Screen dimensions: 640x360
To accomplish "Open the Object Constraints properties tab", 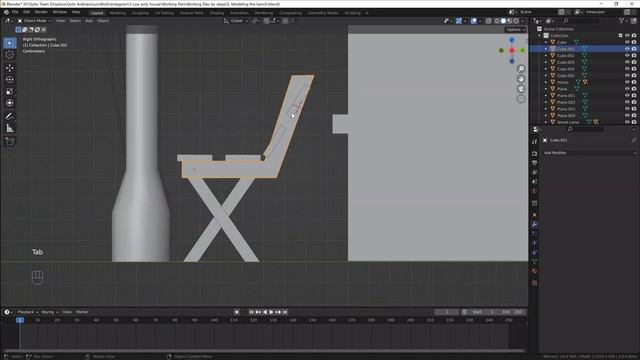I will 535,252.
